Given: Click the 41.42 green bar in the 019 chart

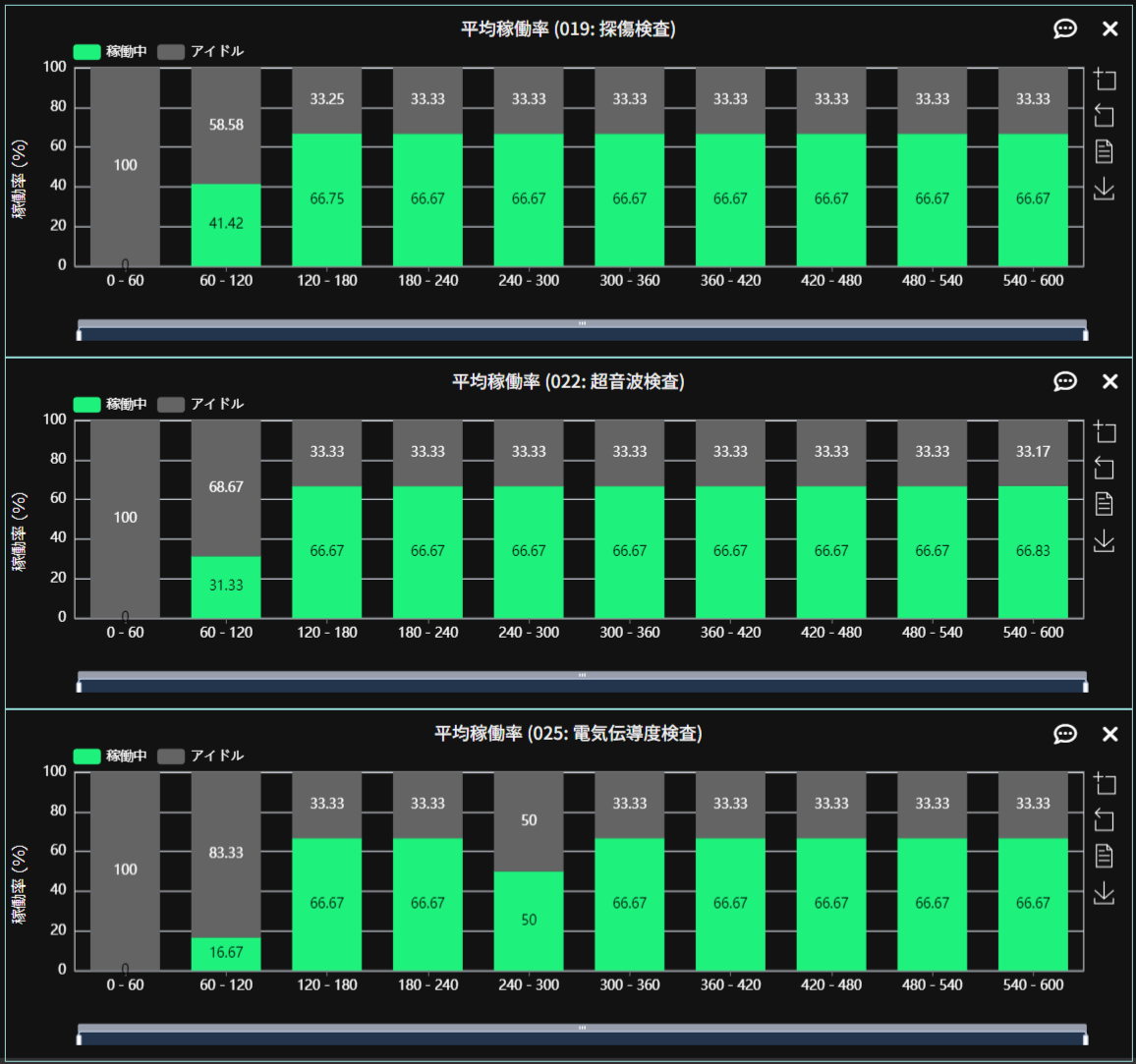Looking at the screenshot, I should [x=226, y=224].
